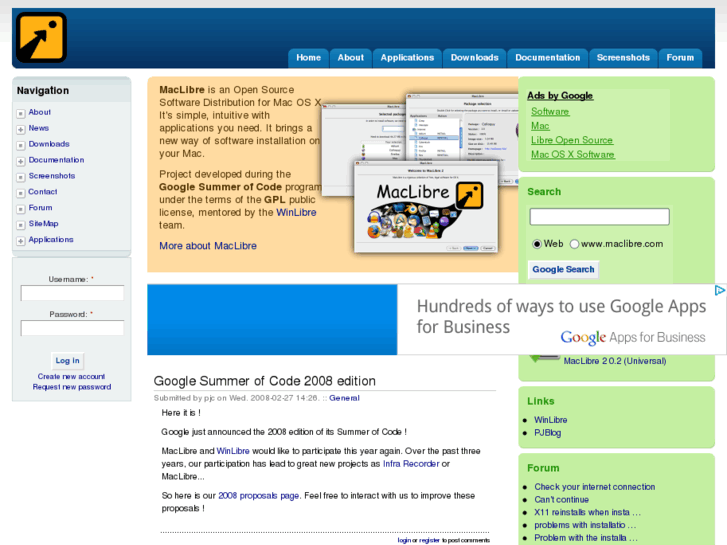
Task: Click the Google search text box
Action: coord(599,217)
